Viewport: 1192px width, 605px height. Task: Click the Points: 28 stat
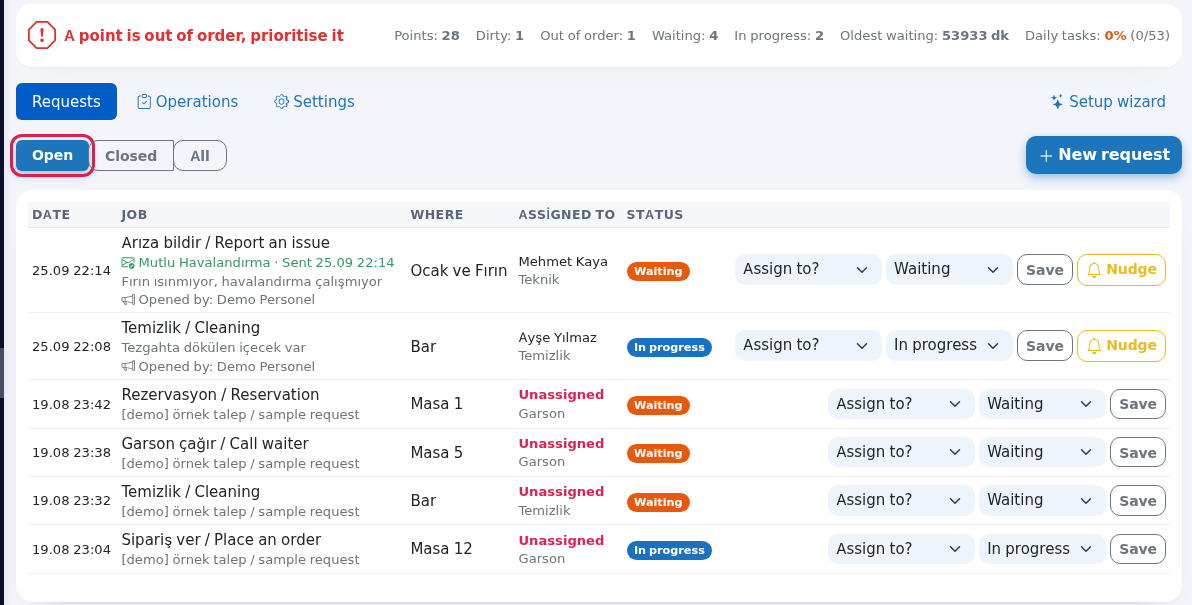point(426,36)
